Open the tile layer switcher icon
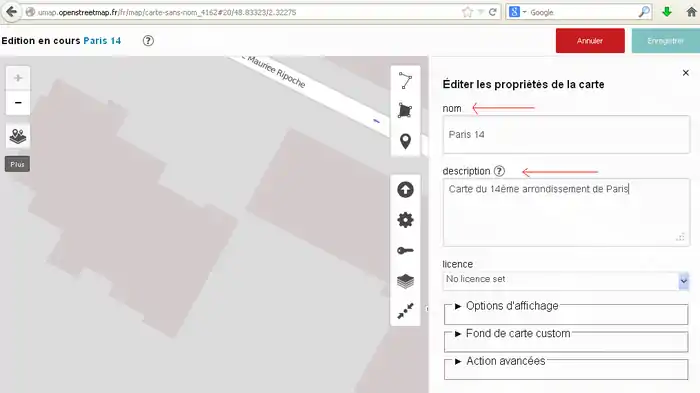700x393 pixels. tap(18, 136)
